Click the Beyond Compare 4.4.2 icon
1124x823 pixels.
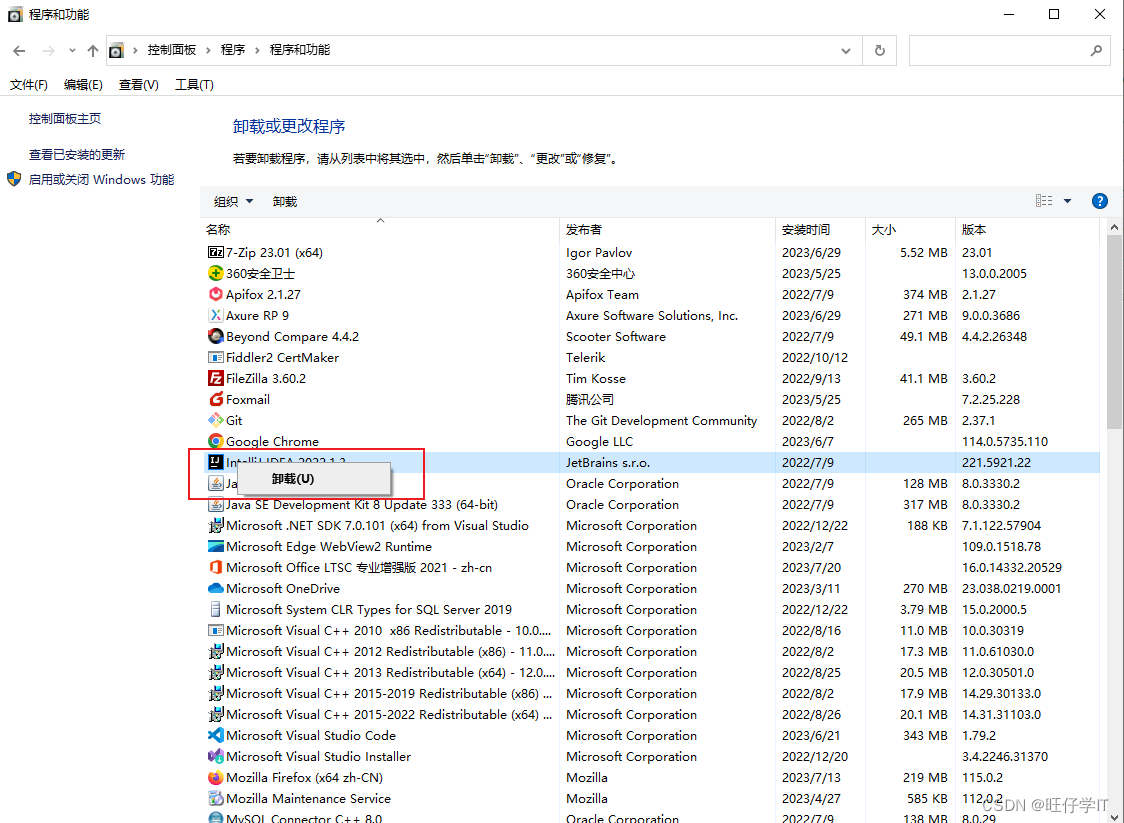coord(215,336)
